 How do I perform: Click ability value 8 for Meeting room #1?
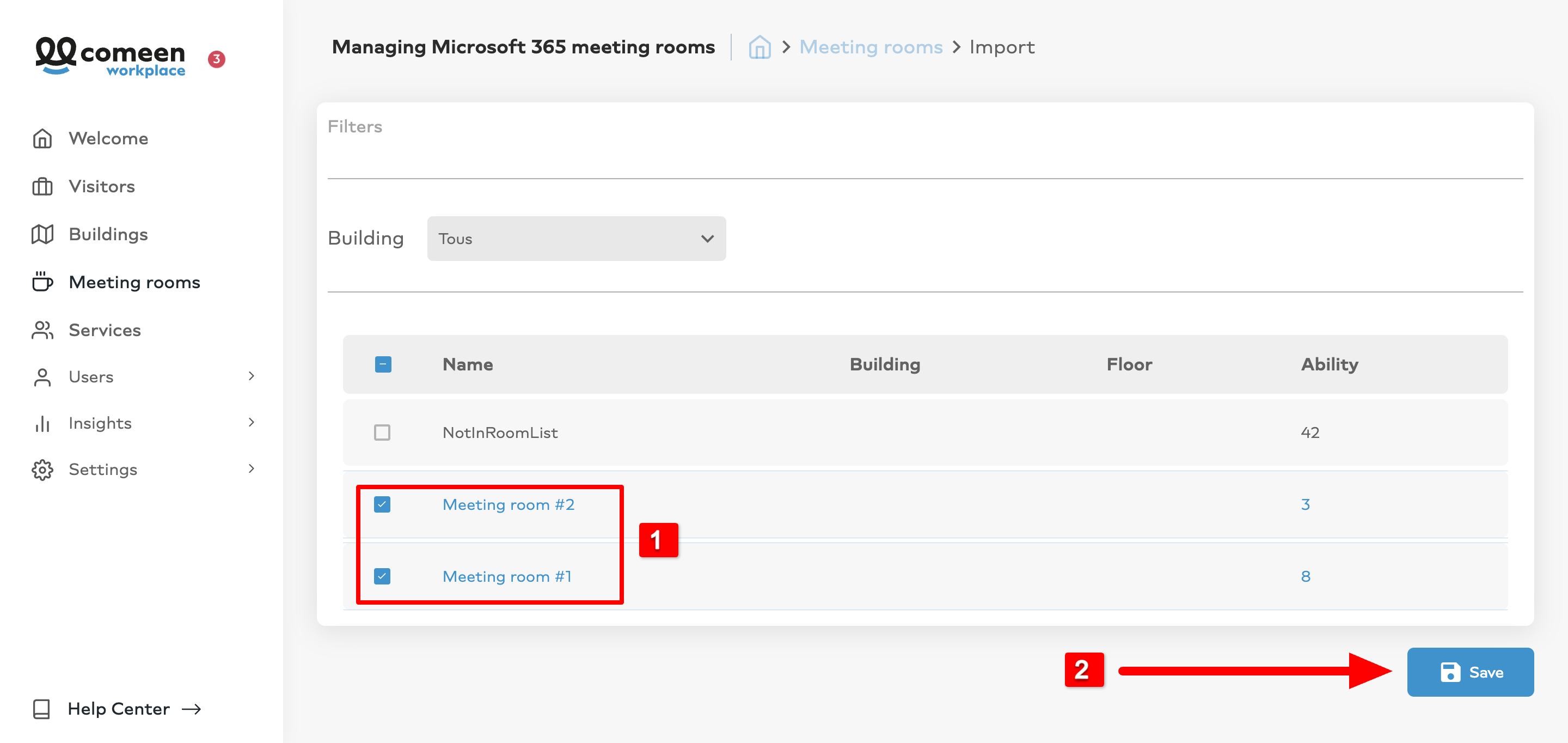pyautogui.click(x=1305, y=576)
